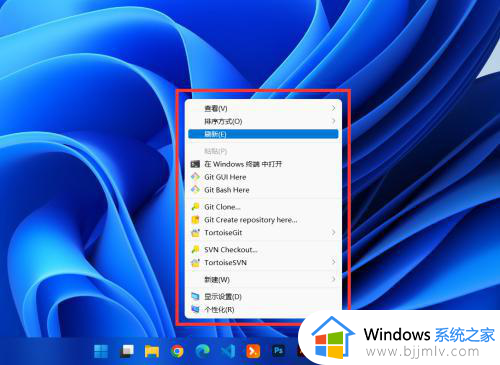500x365 pixels.
Task: Open the orange terminal app in taskbar
Action: [x=253, y=351]
